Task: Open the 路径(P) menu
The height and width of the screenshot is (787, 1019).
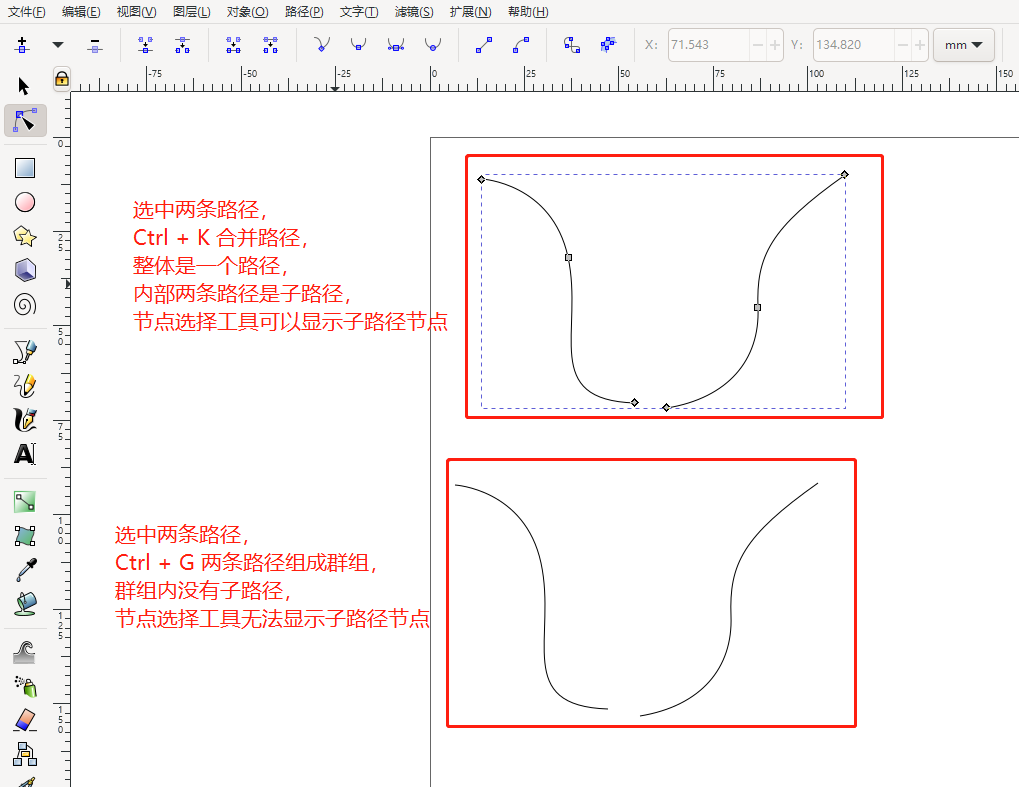Action: tap(304, 12)
